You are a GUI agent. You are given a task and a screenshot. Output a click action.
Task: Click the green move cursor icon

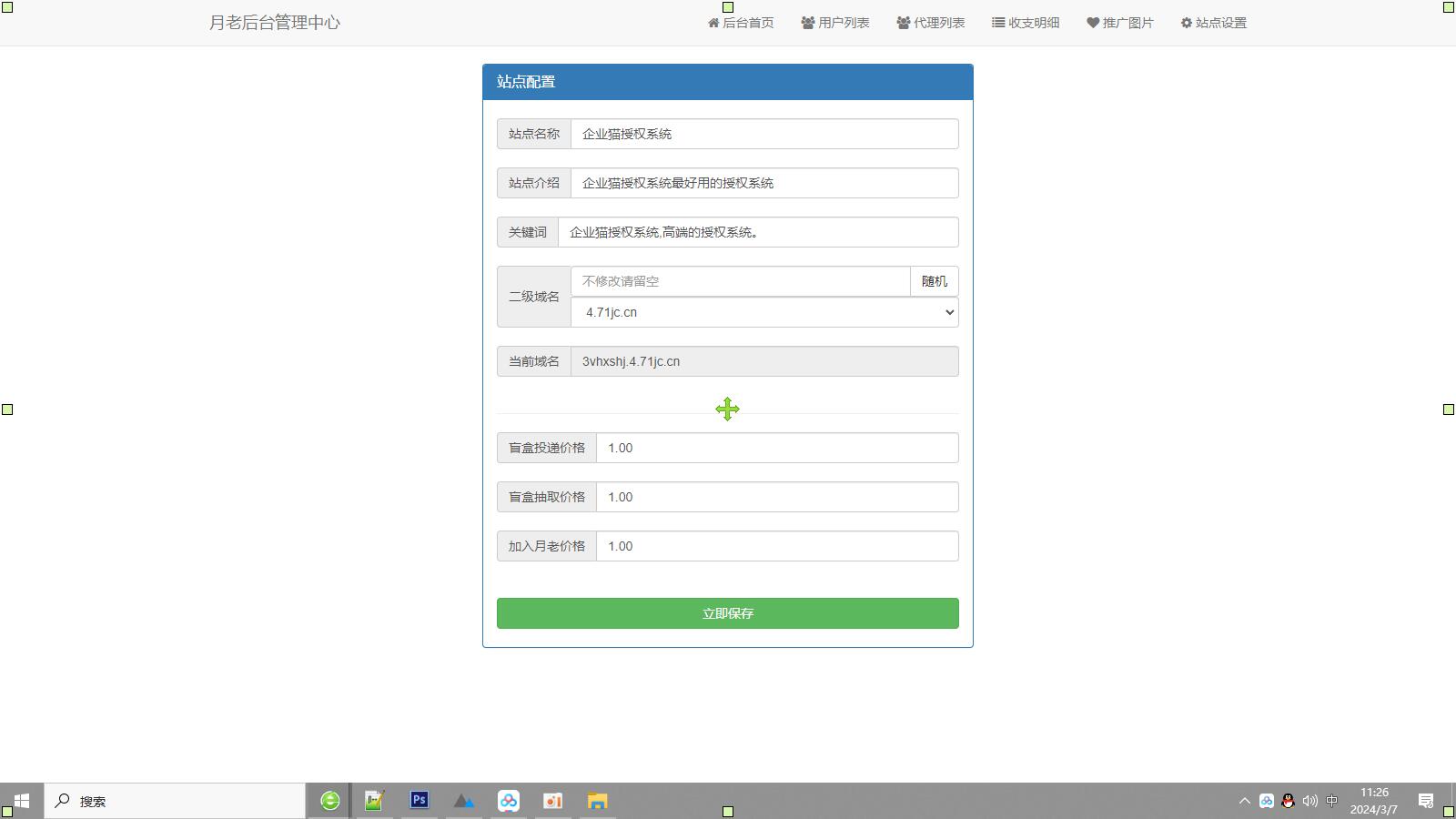click(x=727, y=409)
